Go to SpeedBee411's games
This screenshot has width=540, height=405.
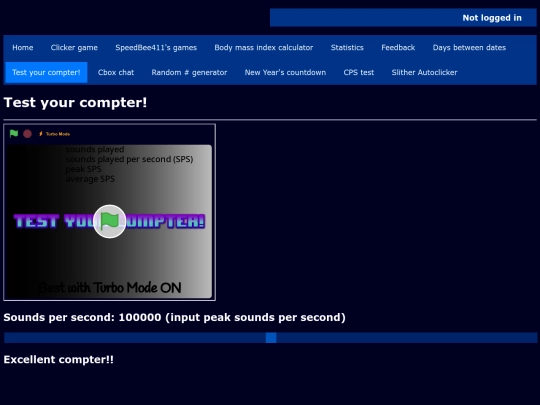156,48
